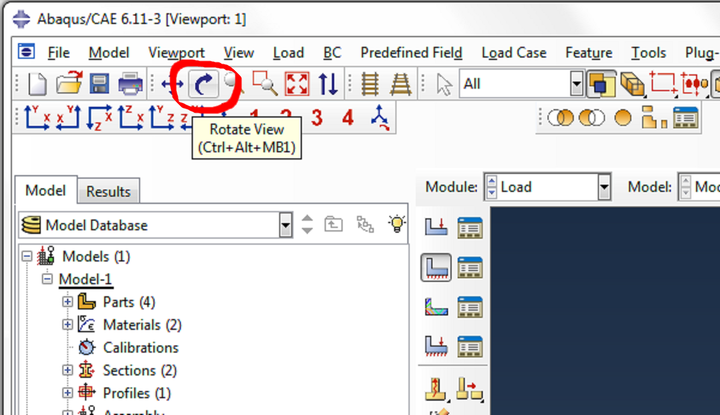Open the Predefined Field menu
The height and width of the screenshot is (415, 720).
(411, 53)
